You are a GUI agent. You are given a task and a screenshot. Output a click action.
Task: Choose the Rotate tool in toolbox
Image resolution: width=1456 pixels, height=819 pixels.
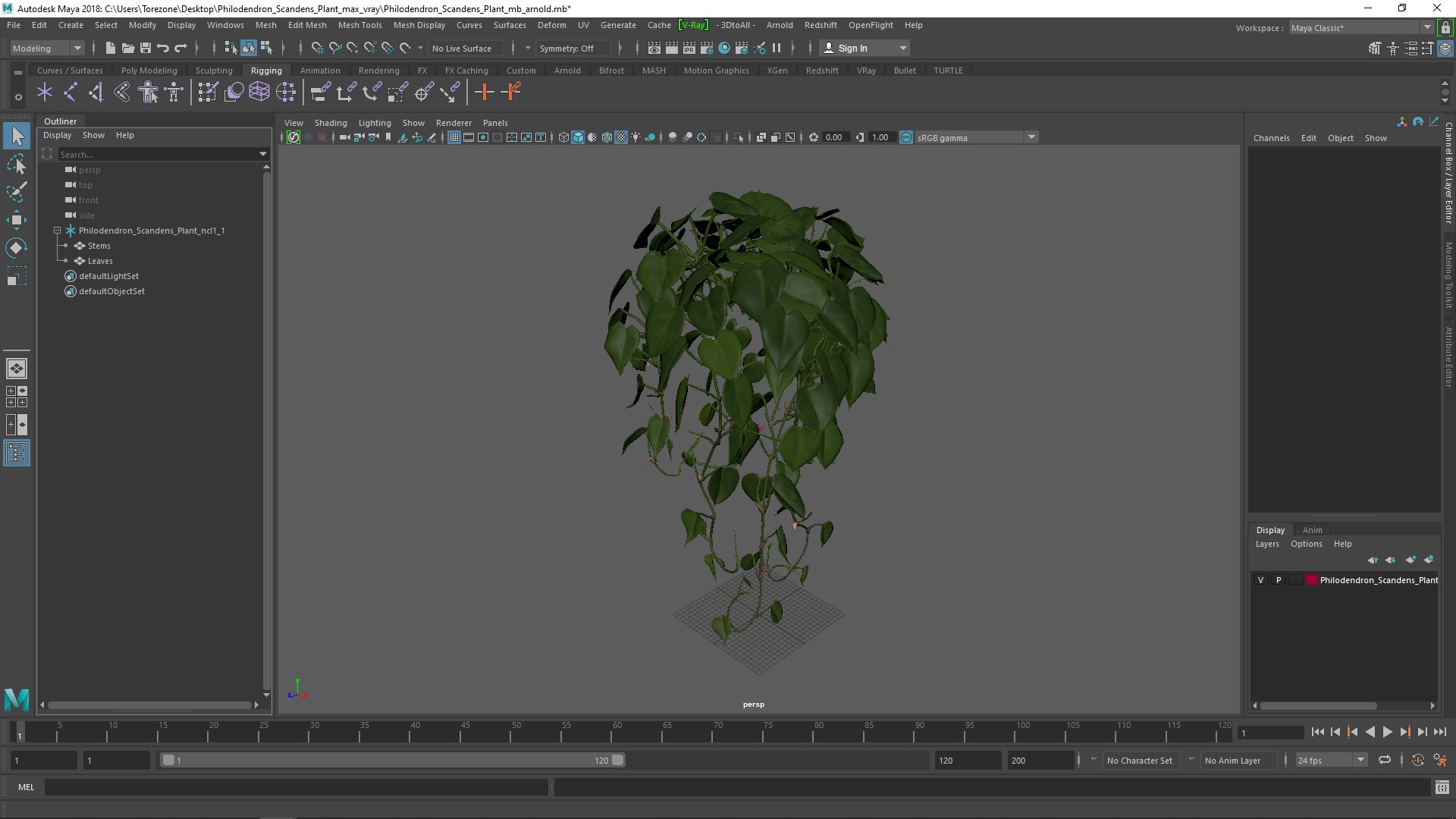click(17, 248)
